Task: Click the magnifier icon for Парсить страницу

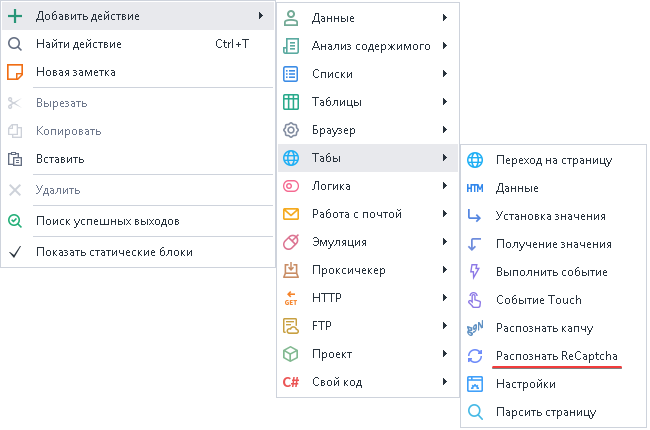Action: (475, 412)
